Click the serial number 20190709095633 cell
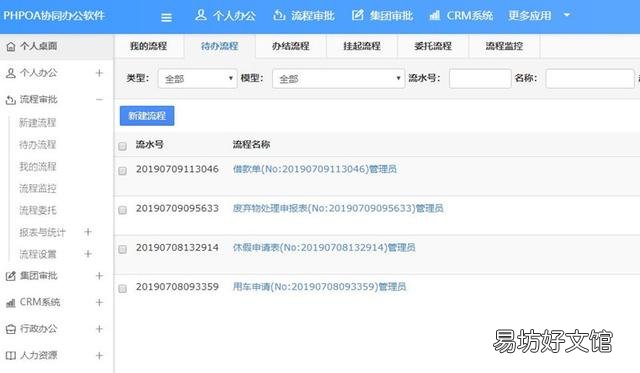The width and height of the screenshot is (640, 373). [177, 209]
